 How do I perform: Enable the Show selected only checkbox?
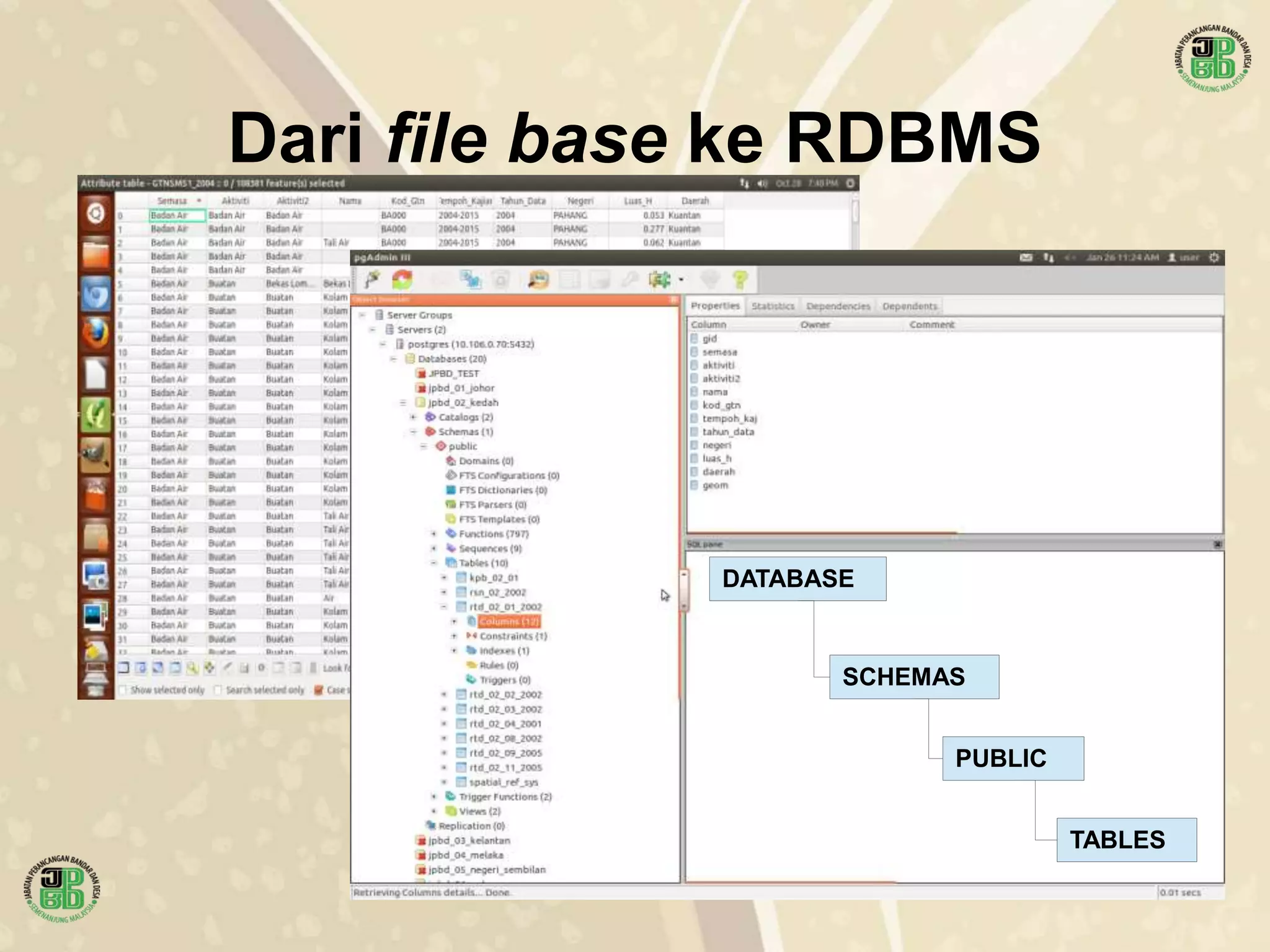[123, 690]
